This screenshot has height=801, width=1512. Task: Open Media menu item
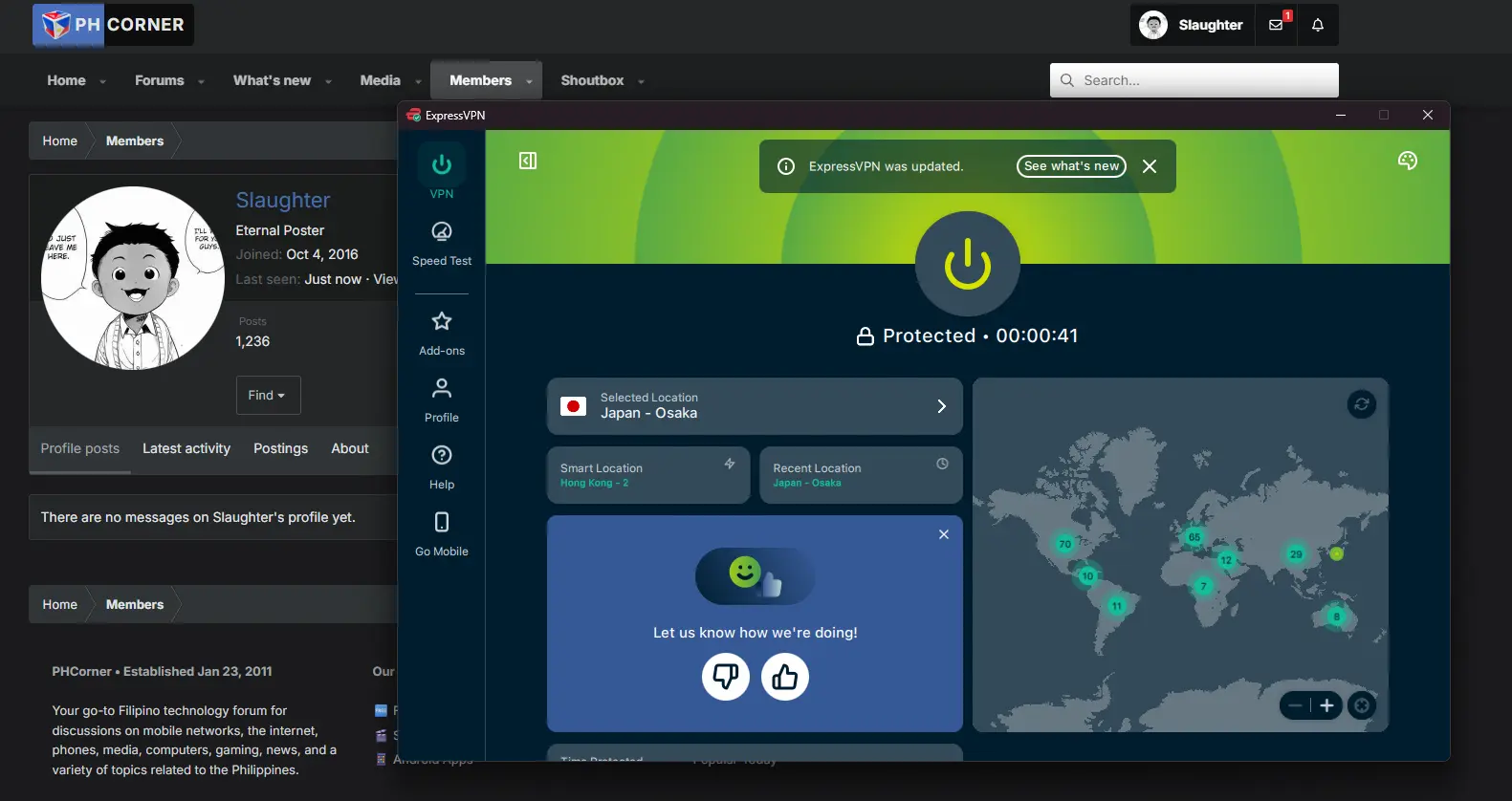click(x=380, y=80)
